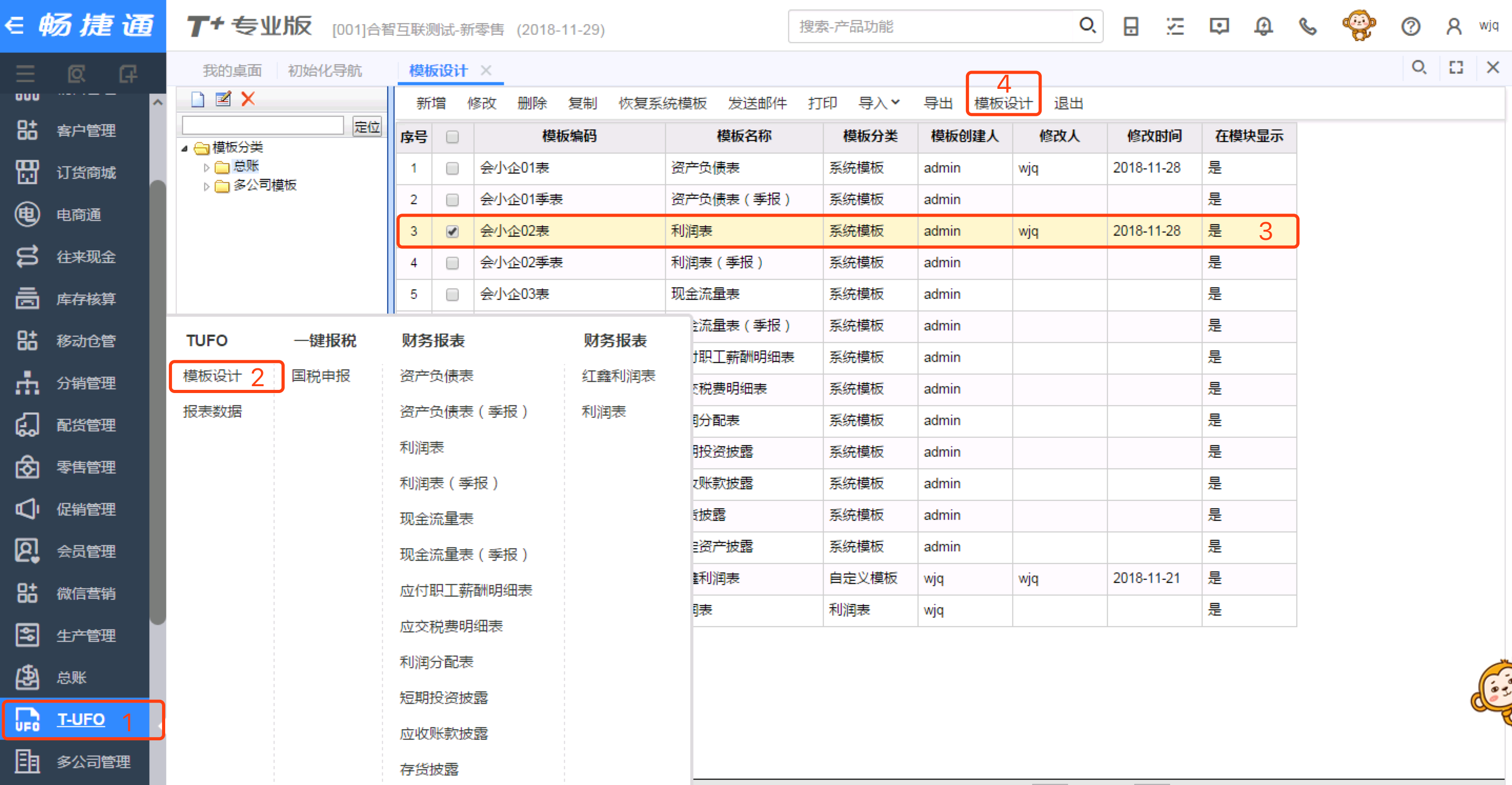Click the fullscreen expand icon
This screenshot has width=1512, height=785.
click(x=1456, y=67)
